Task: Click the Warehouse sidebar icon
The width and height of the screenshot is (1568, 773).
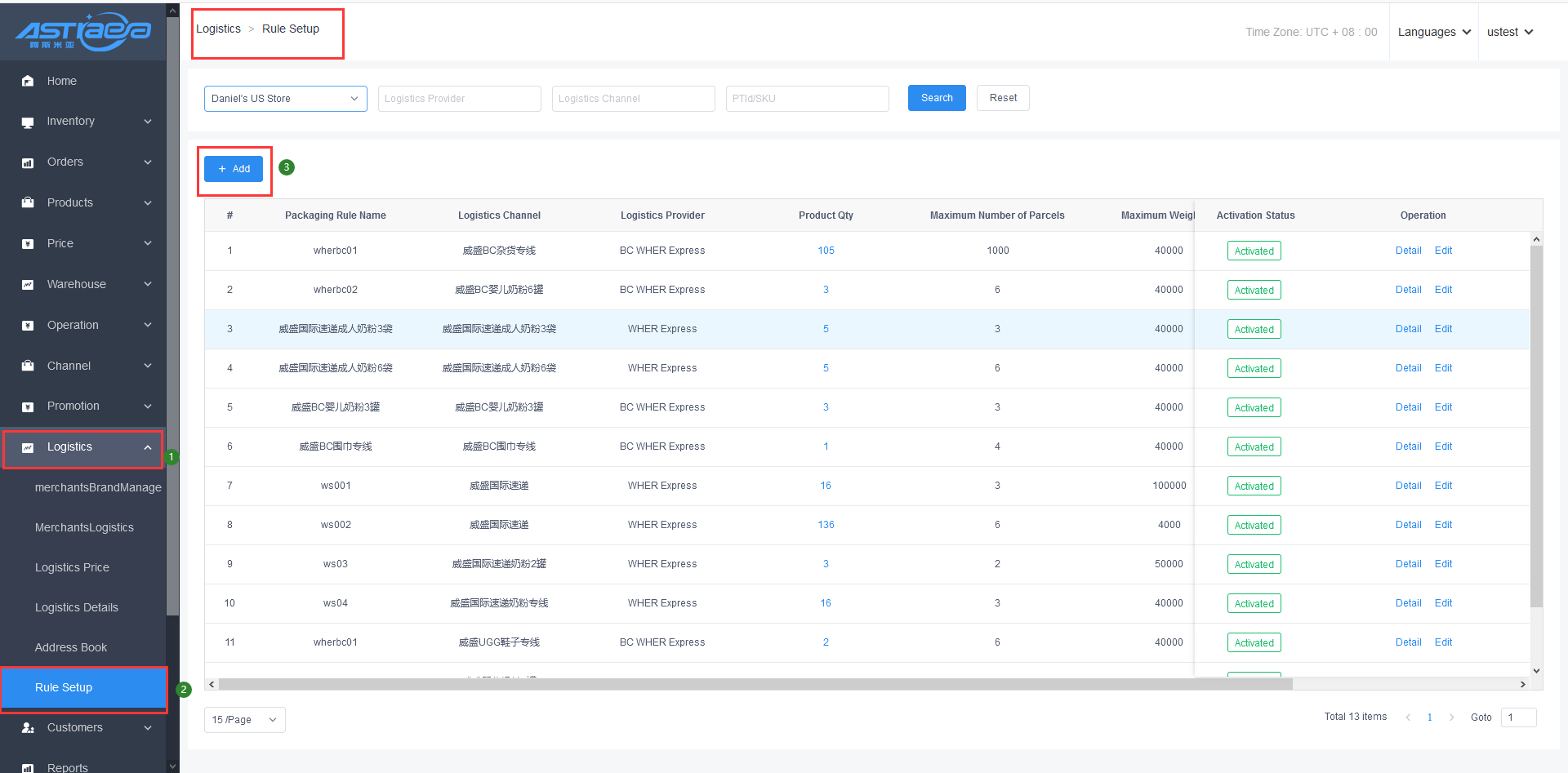Action: click(28, 284)
